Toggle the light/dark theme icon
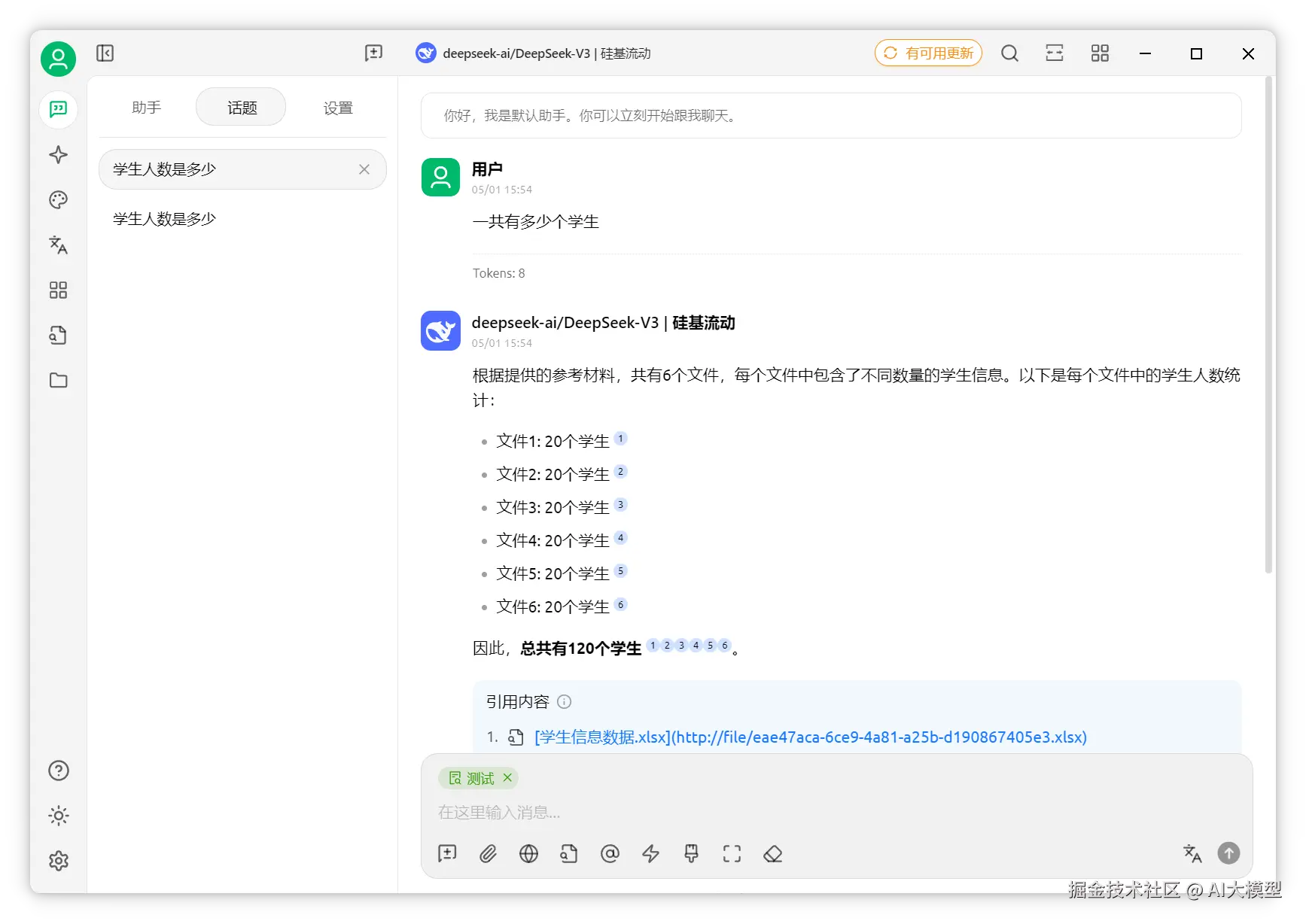The height and width of the screenshot is (924, 1306). [x=58, y=816]
